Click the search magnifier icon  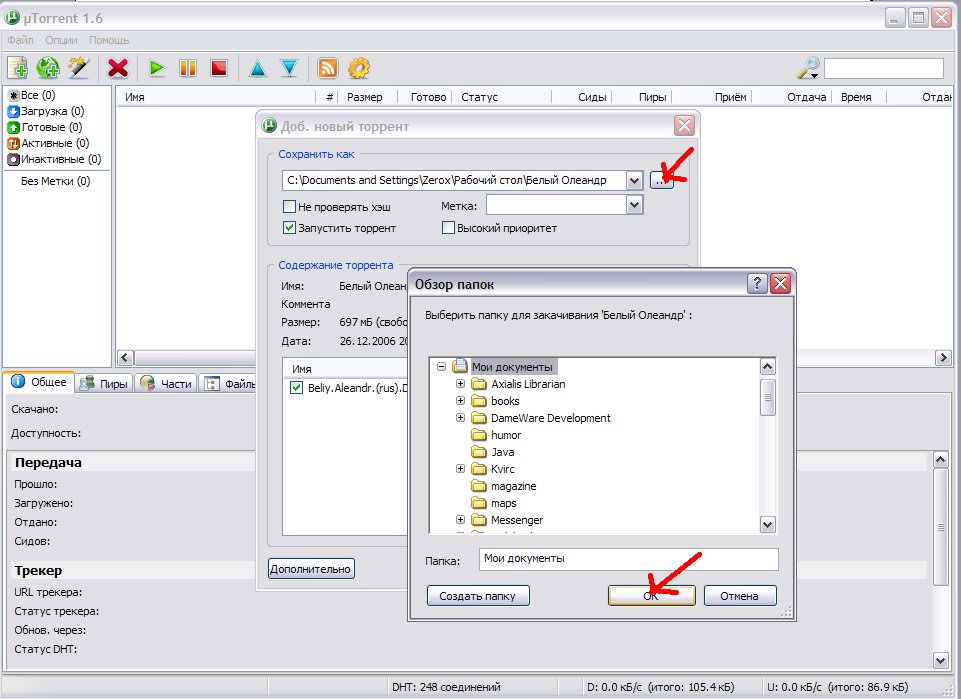807,67
